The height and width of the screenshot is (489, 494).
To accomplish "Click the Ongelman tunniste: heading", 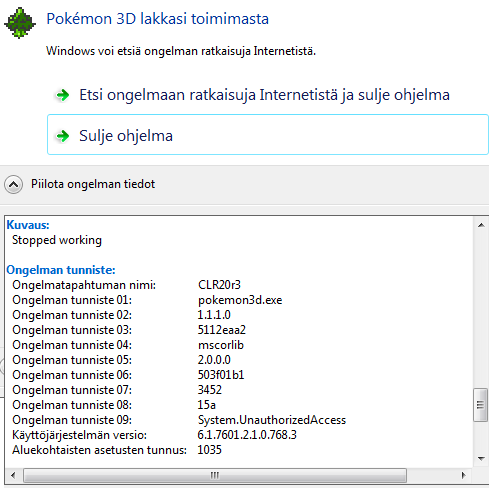I will pos(61,270).
